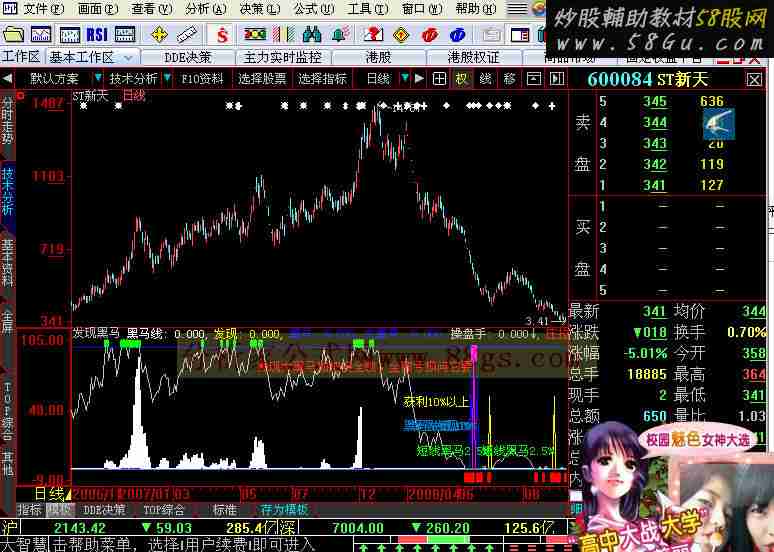Click the bird picture icon in sell panel
Viewport: 774px width, 552px height.
[719, 124]
